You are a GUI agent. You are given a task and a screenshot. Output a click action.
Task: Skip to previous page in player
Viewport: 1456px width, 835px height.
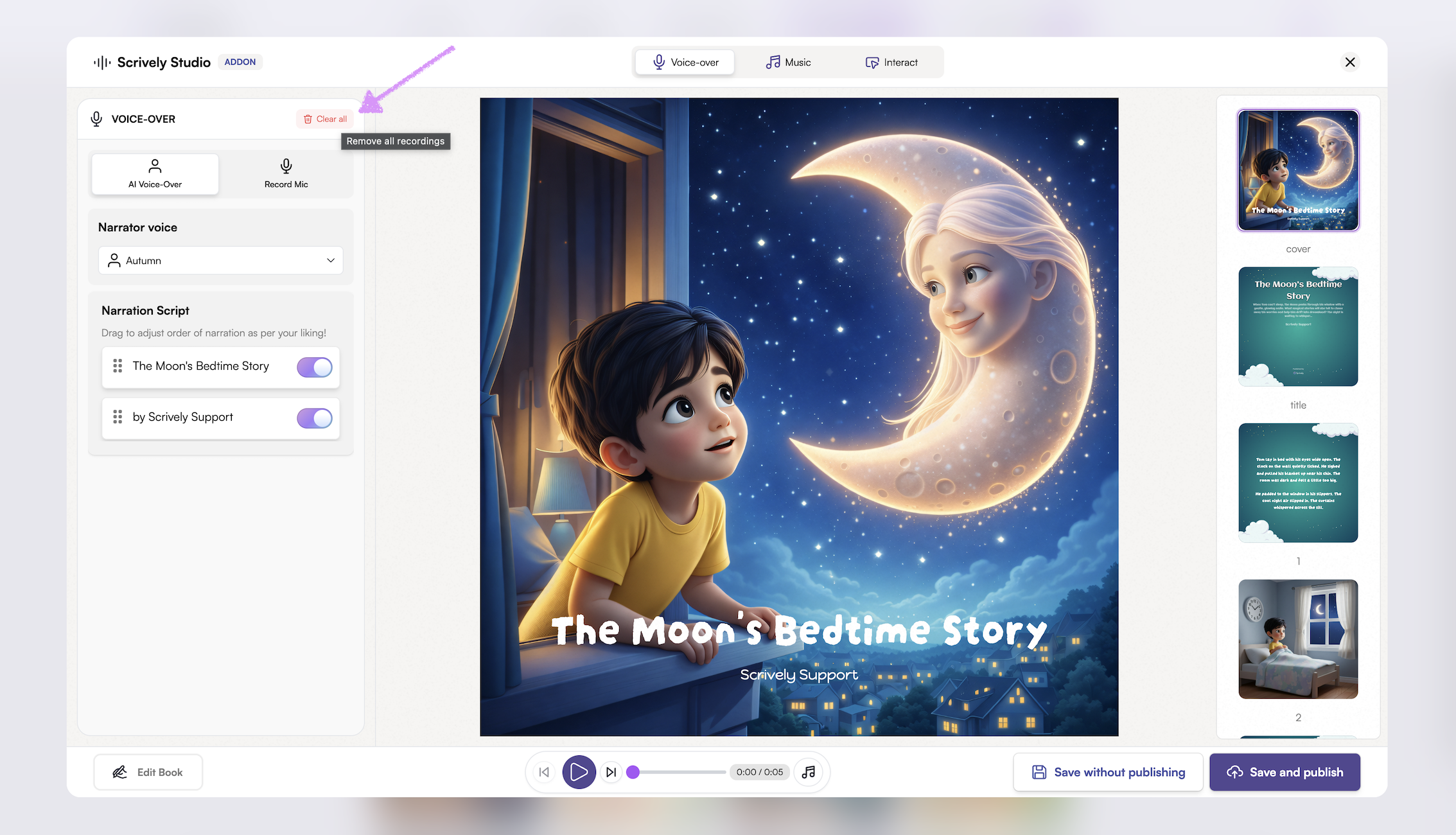pyautogui.click(x=544, y=772)
